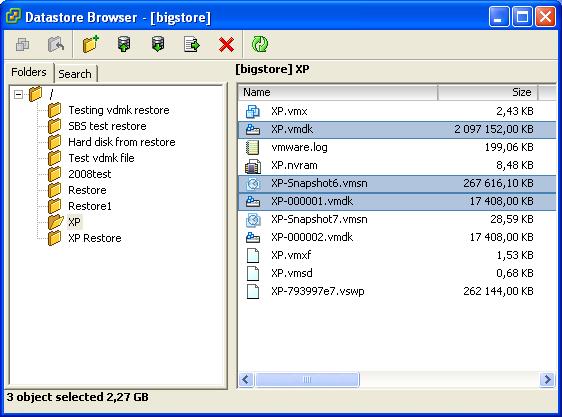Select the SBS test restore folder
562x417 pixels.
(107, 126)
